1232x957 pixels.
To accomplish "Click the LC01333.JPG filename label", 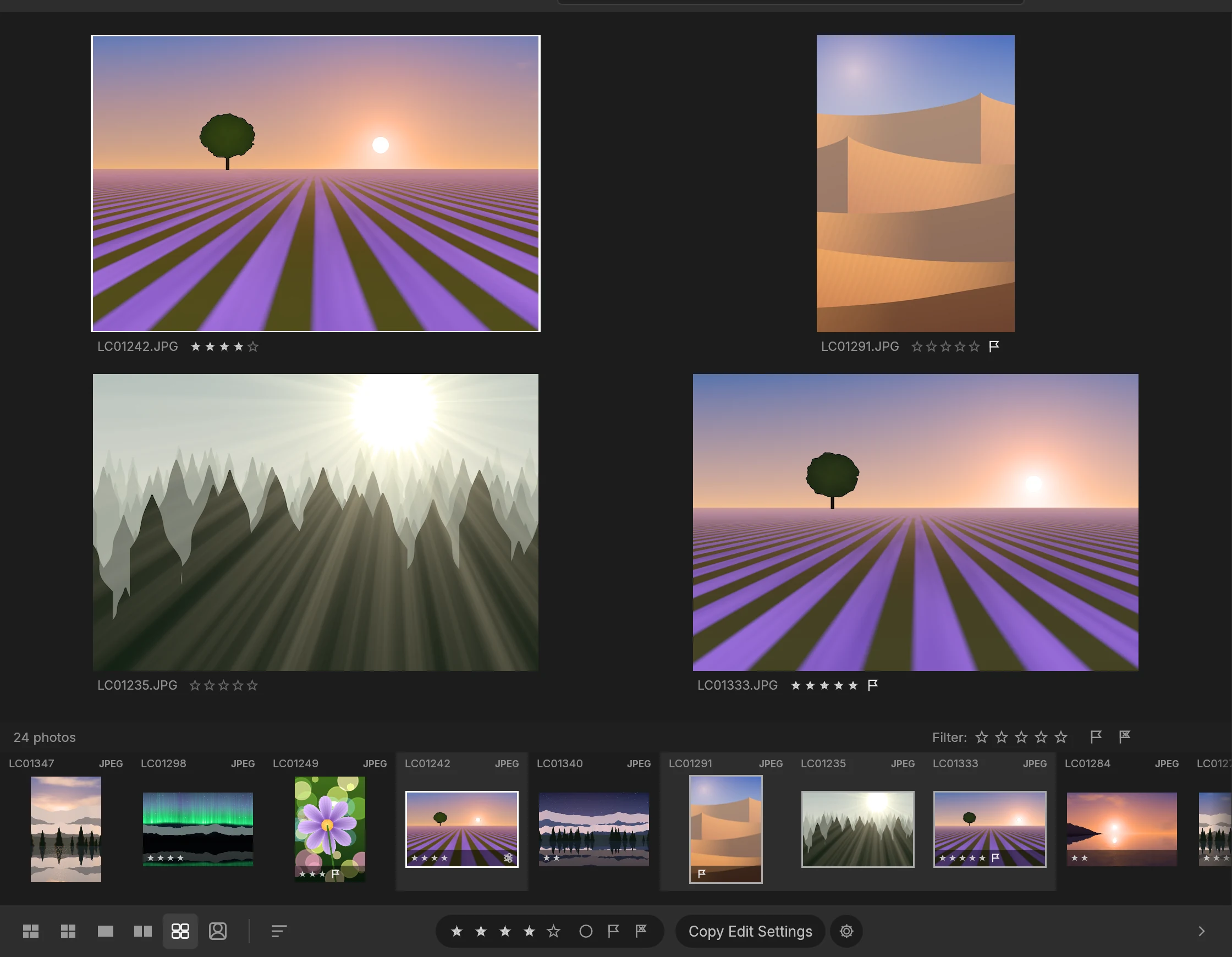I will tap(738, 684).
